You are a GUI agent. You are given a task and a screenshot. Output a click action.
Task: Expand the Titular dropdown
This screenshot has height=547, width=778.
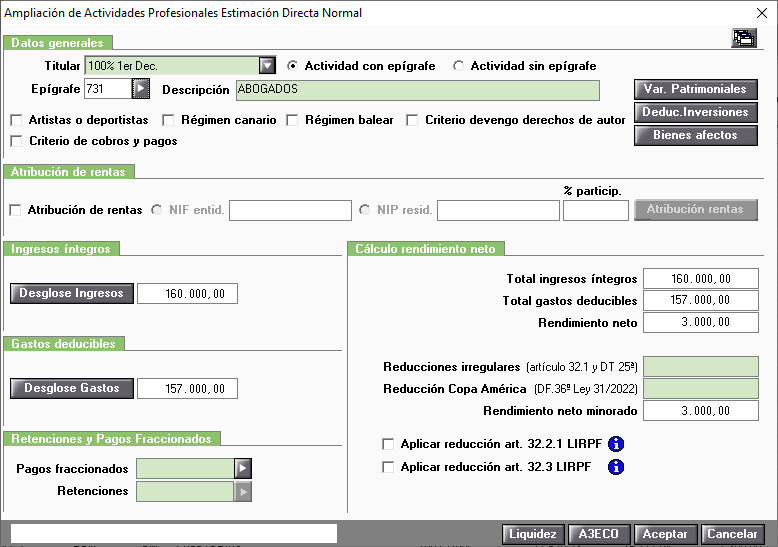pyautogui.click(x=267, y=66)
